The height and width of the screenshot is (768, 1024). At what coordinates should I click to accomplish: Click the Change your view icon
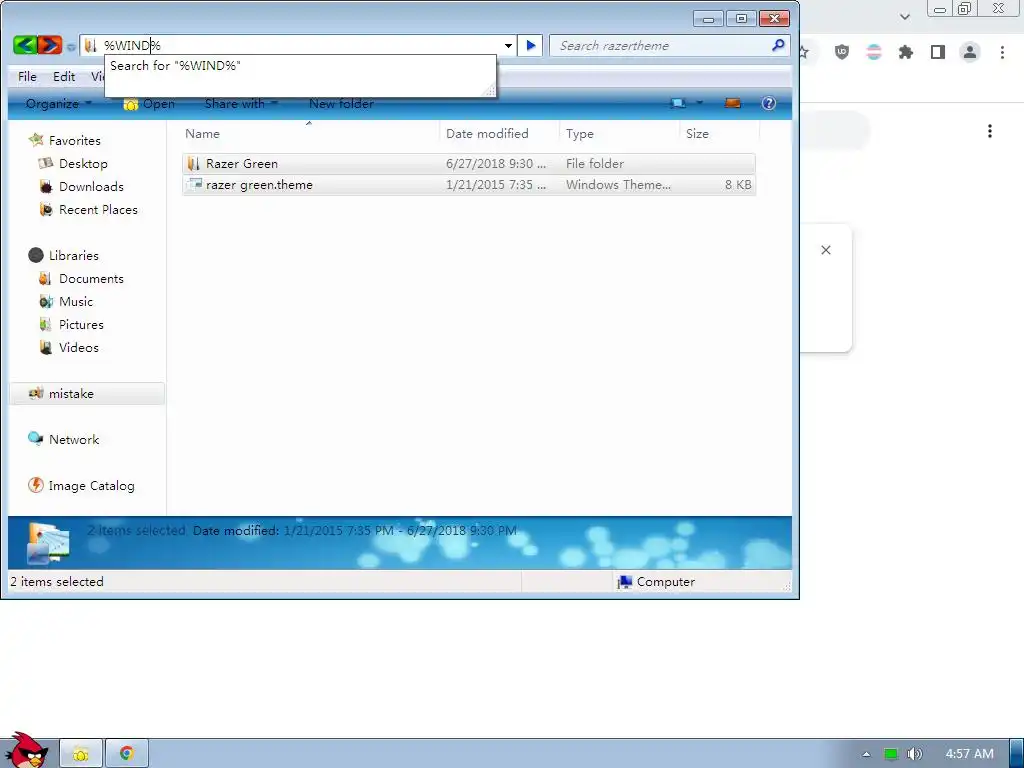[x=679, y=103]
